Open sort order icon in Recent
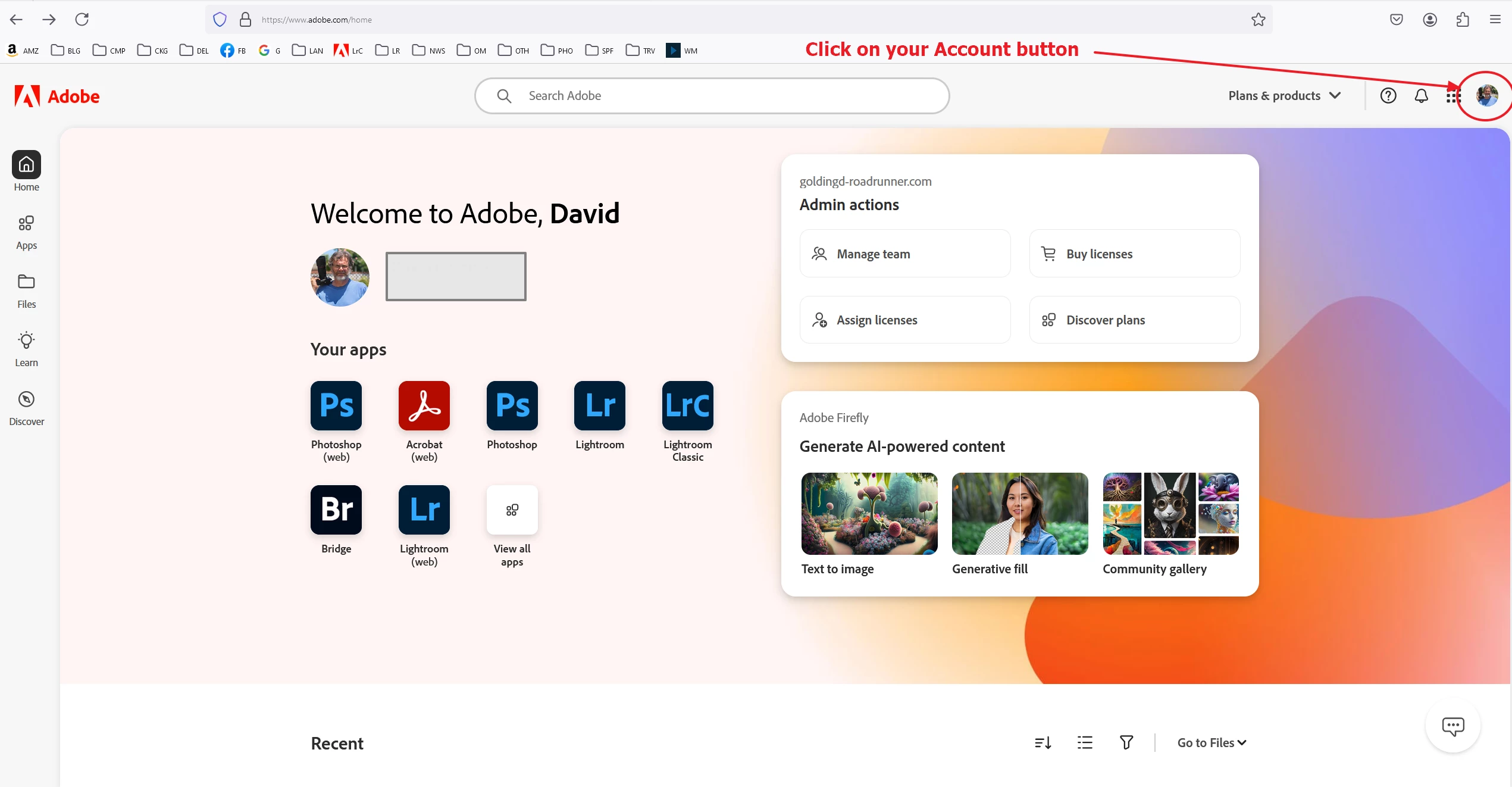1512x787 pixels. [x=1043, y=742]
